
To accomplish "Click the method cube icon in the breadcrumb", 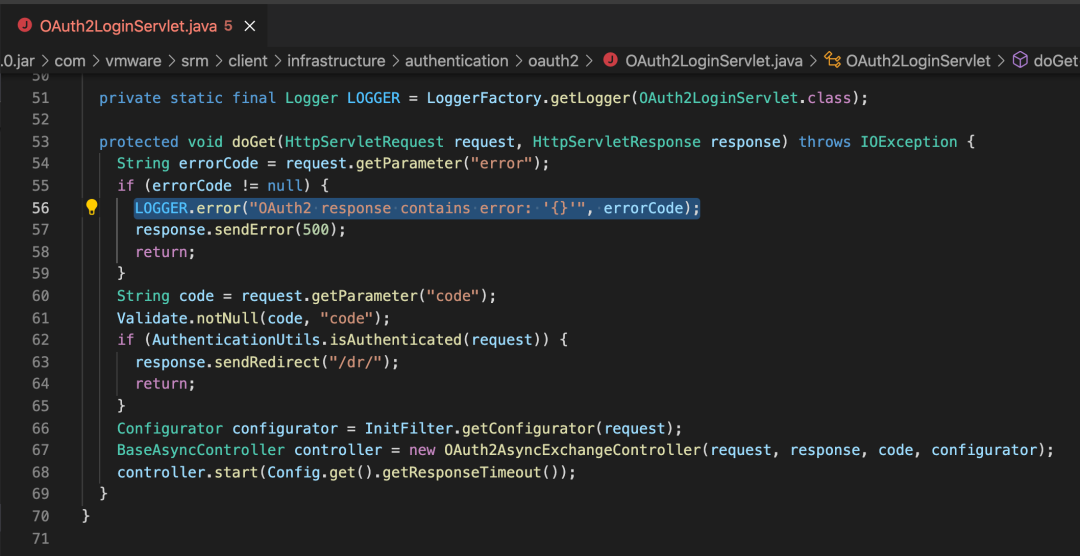I will pyautogui.click(x=1020, y=61).
